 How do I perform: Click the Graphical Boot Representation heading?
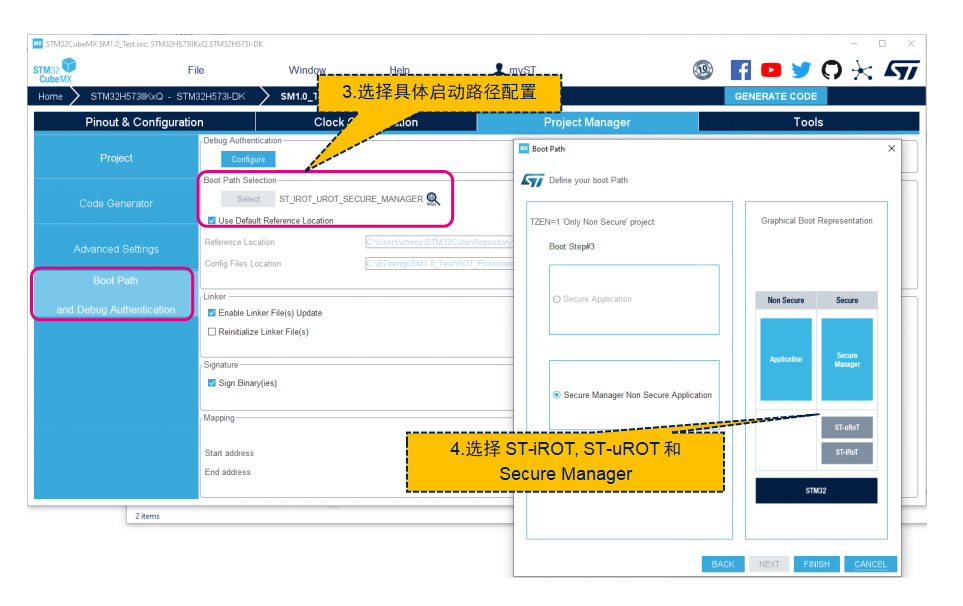(816, 220)
